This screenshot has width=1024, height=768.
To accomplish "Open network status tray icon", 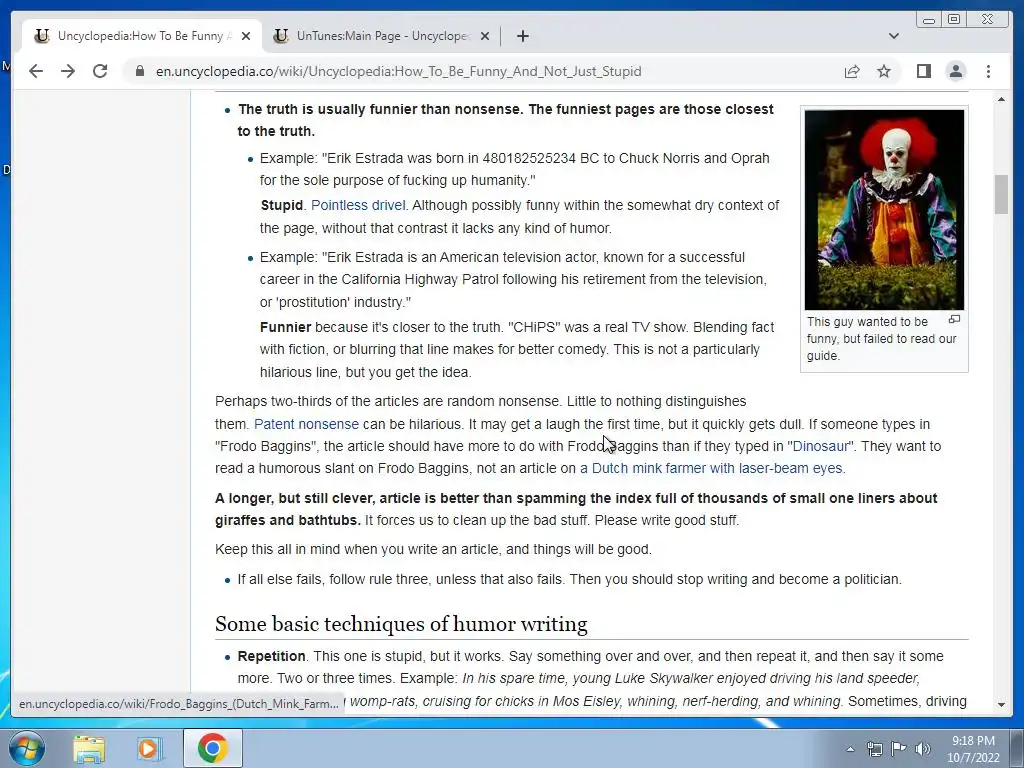I will click(x=874, y=749).
